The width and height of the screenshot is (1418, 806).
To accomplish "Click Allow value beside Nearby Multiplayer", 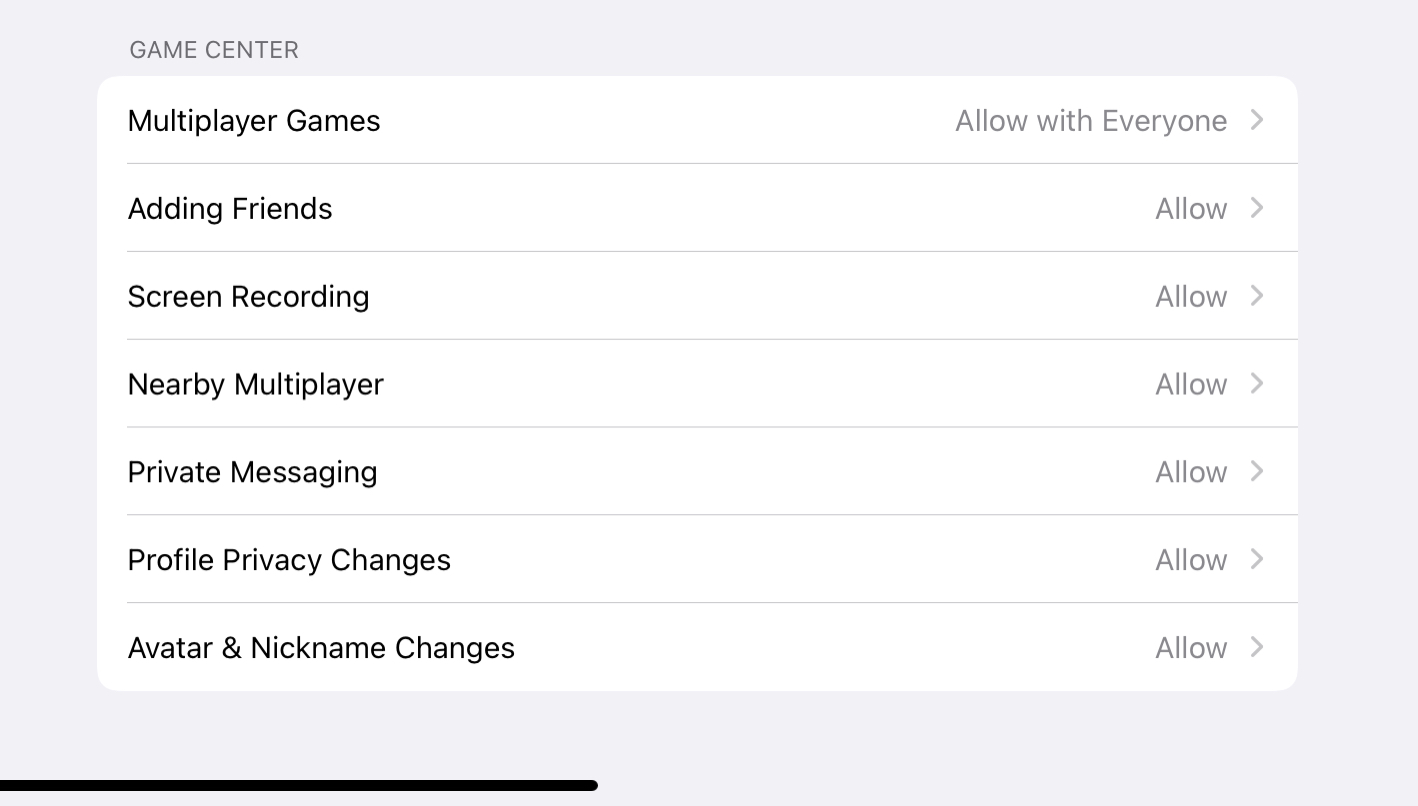I will 1191,385.
